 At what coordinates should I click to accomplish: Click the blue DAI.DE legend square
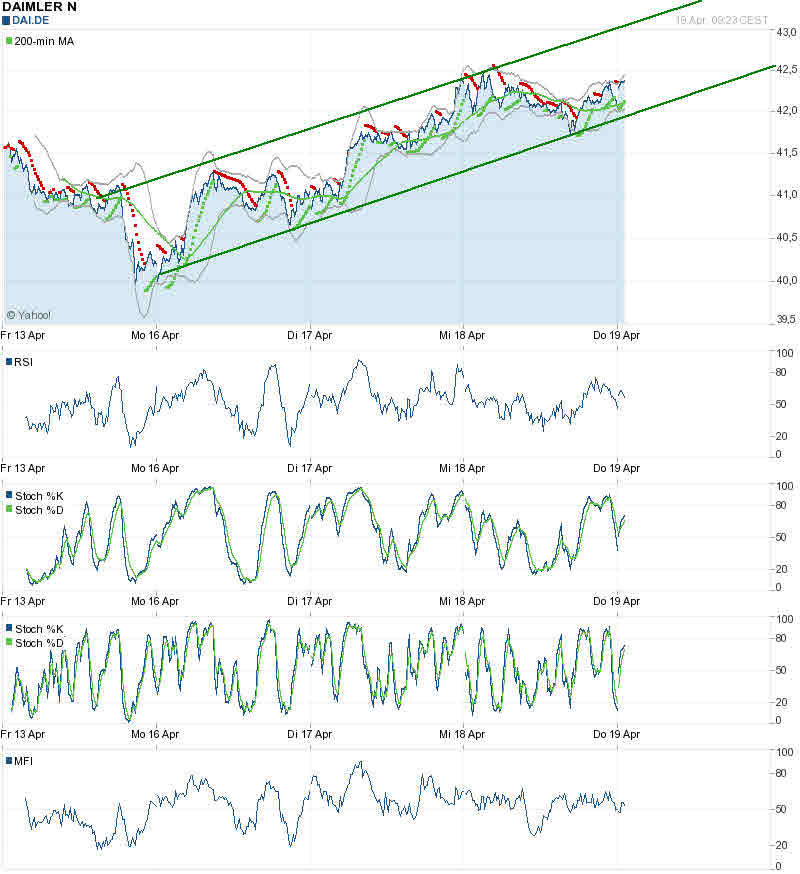6,20
